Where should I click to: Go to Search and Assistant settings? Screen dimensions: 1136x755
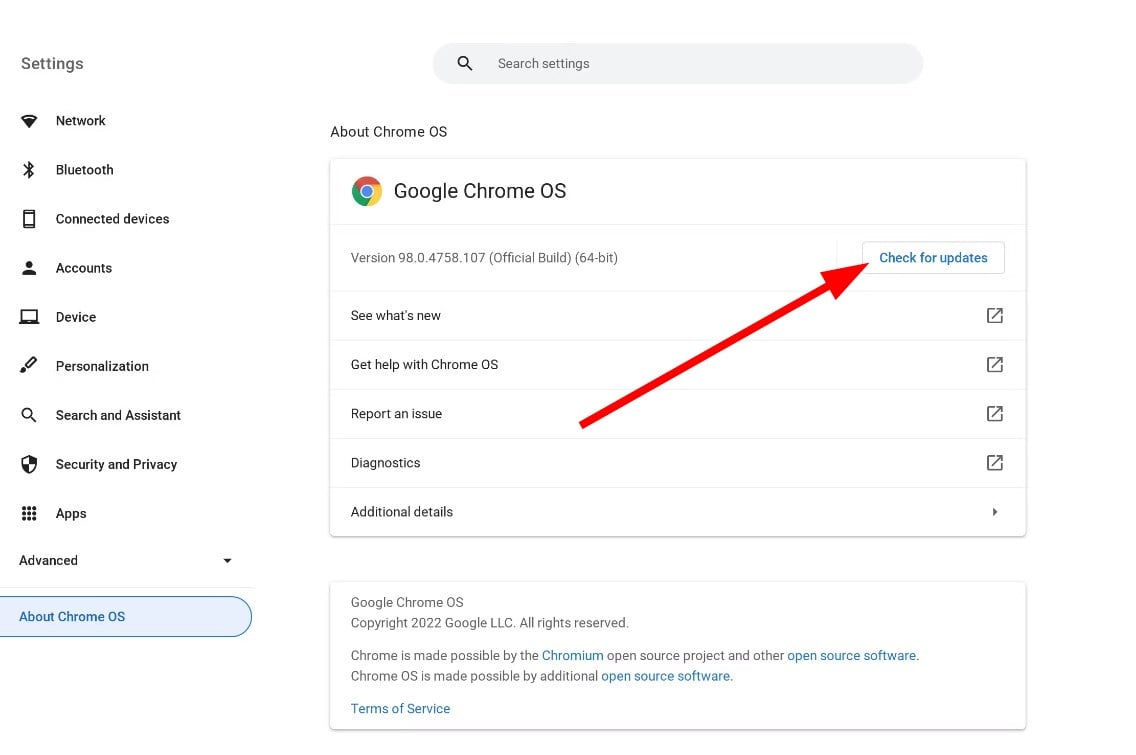(118, 415)
